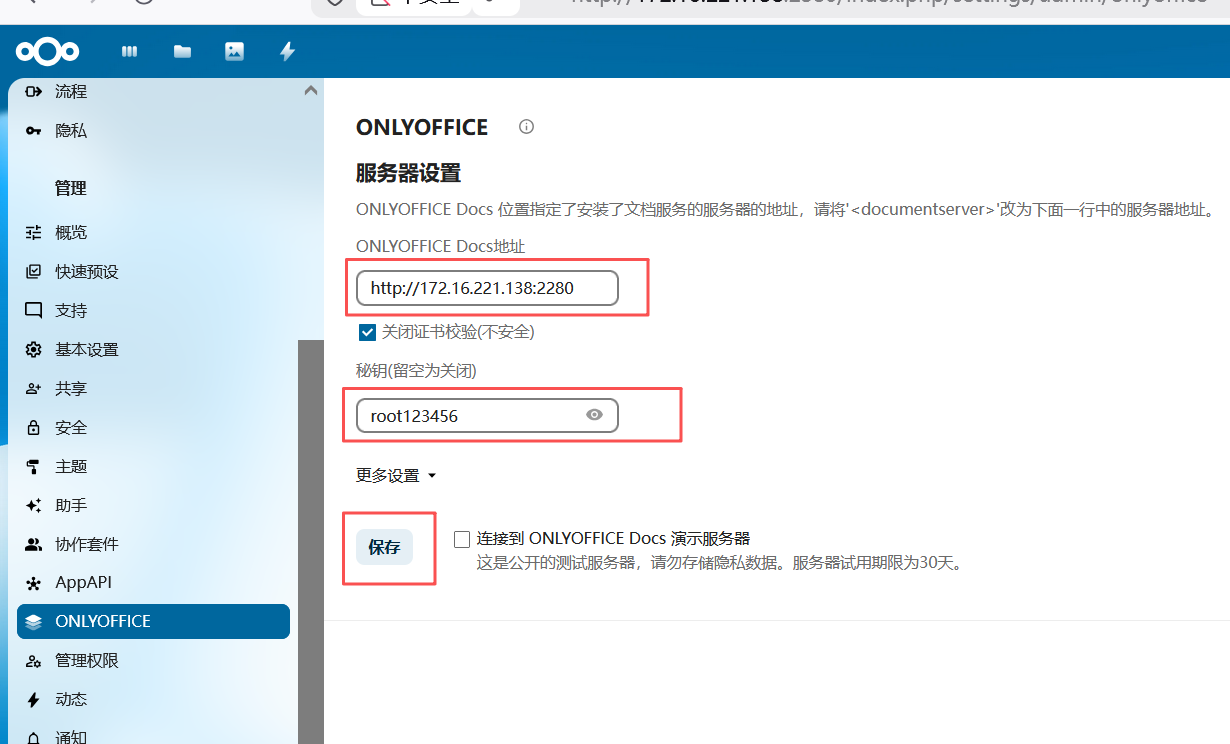Open the 概览 overview link

(70, 233)
